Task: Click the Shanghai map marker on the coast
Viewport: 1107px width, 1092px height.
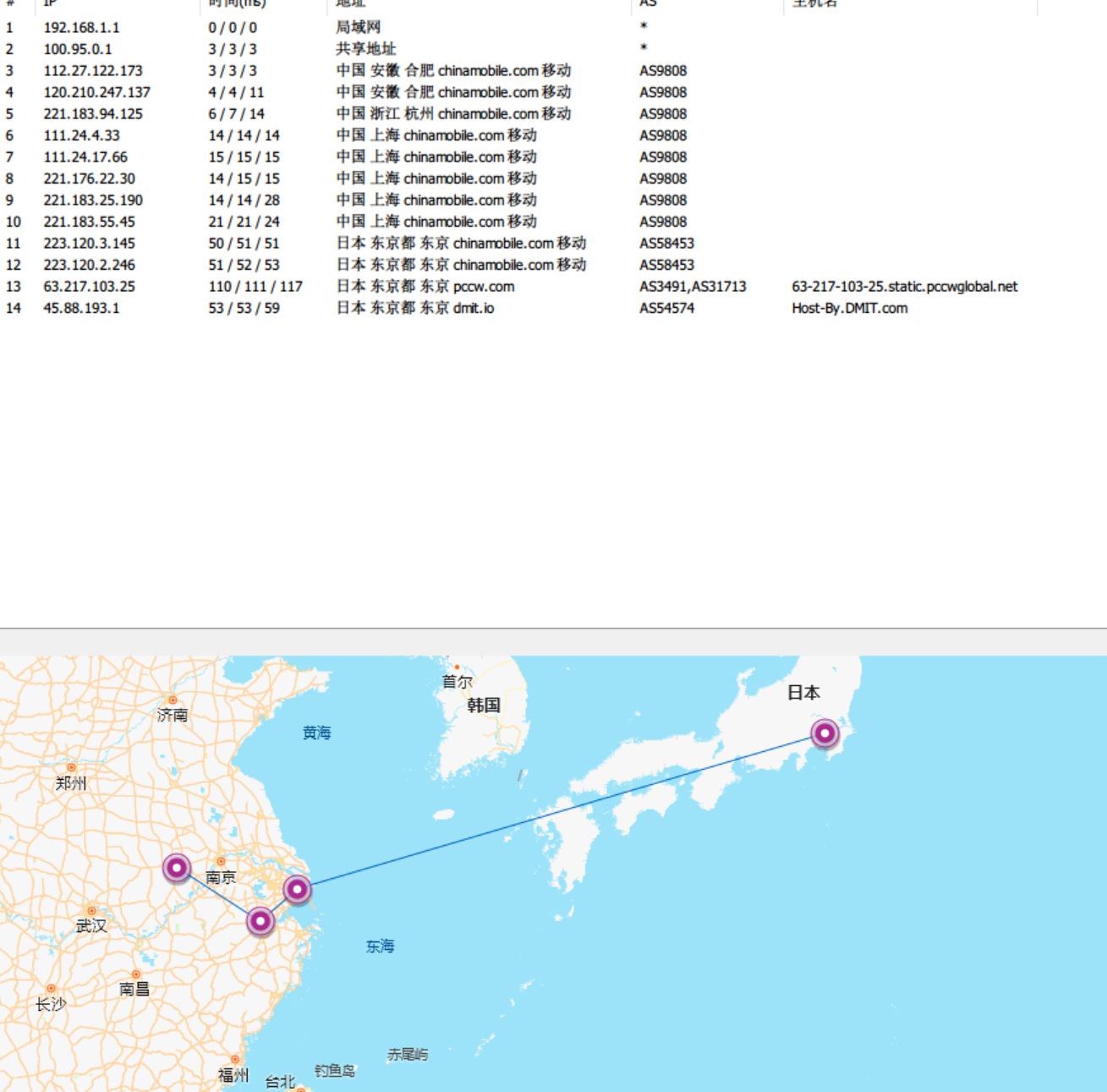Action: 297,890
